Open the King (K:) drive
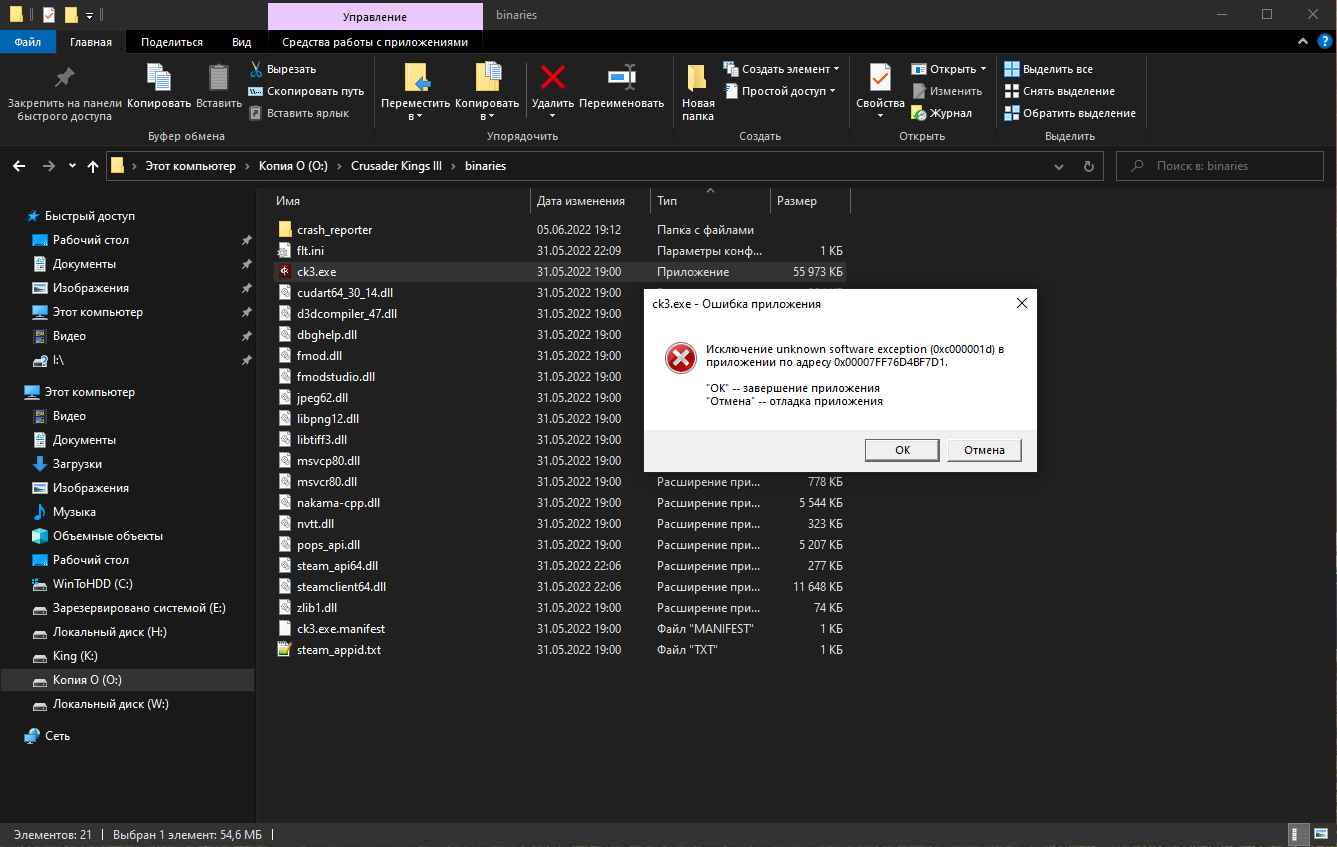 coord(75,656)
